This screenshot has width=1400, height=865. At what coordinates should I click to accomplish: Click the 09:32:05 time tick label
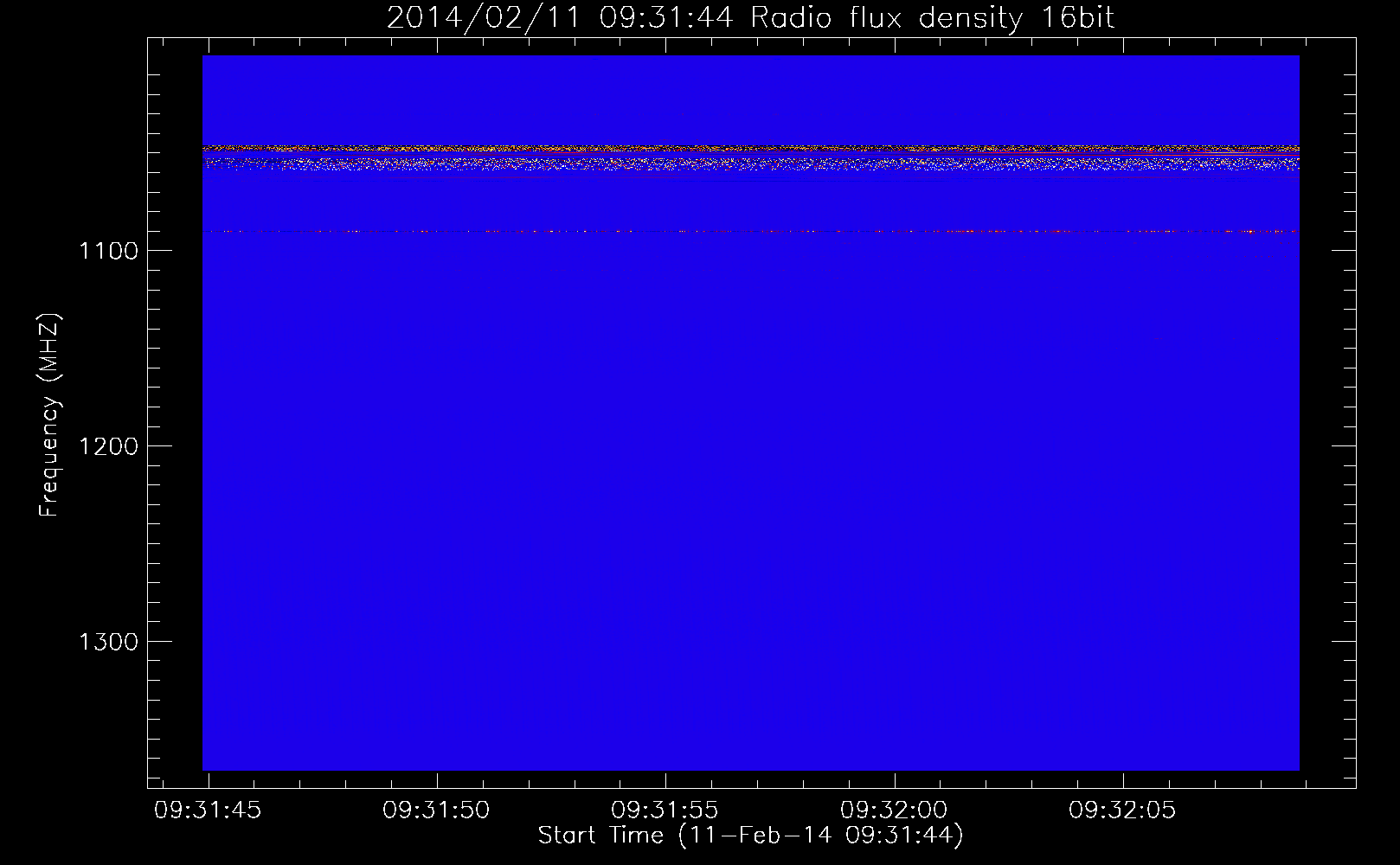(1122, 811)
